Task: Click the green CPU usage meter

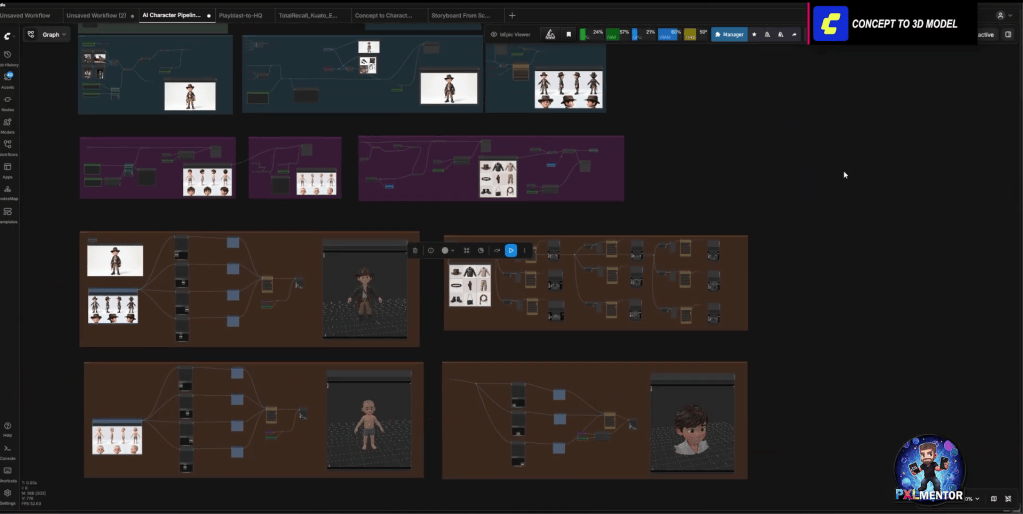Action: pyautogui.click(x=592, y=35)
